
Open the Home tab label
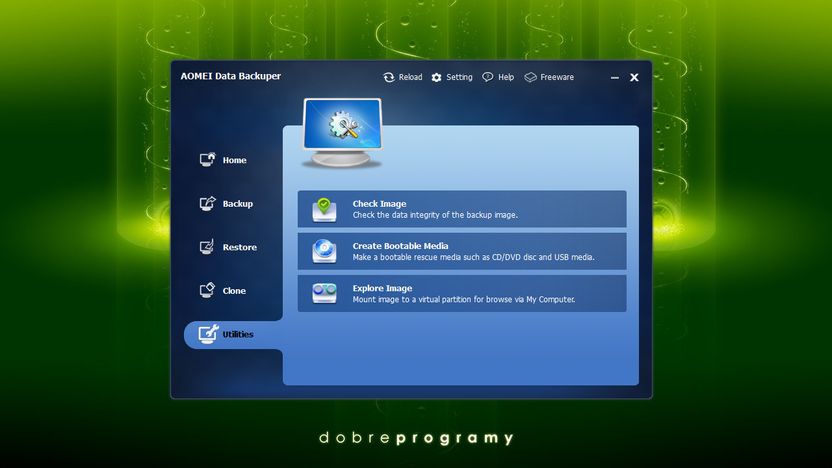point(235,160)
